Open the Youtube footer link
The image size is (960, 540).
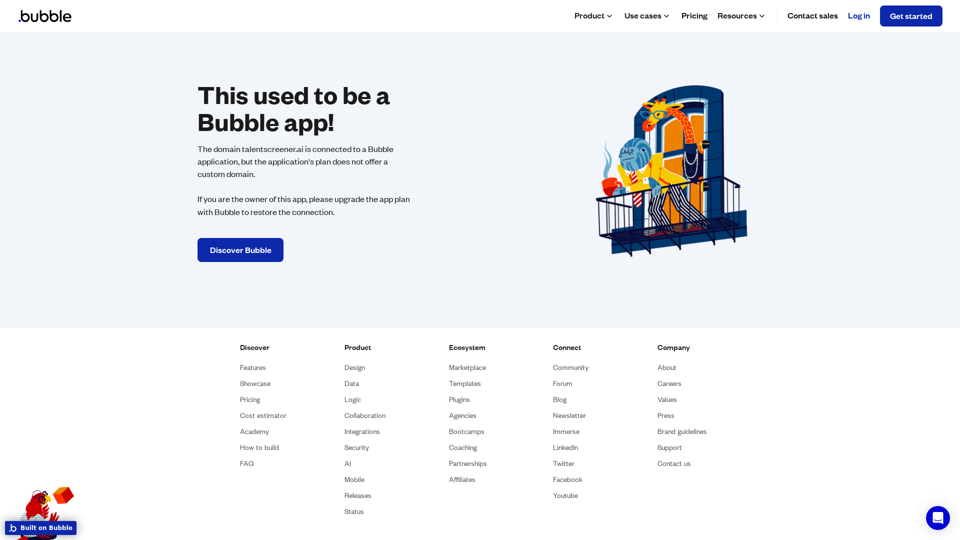[x=565, y=495]
